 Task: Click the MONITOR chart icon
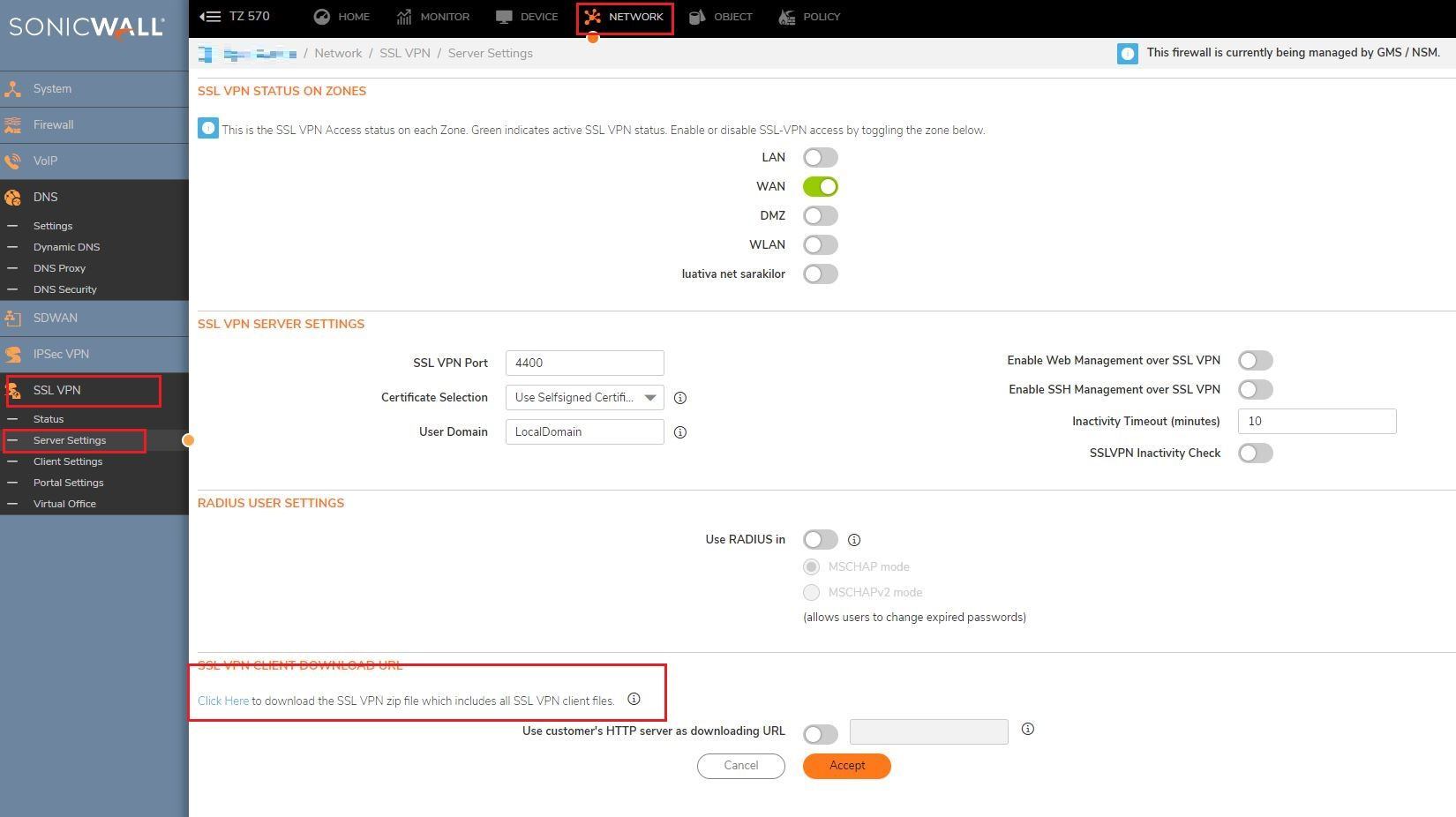coord(404,17)
